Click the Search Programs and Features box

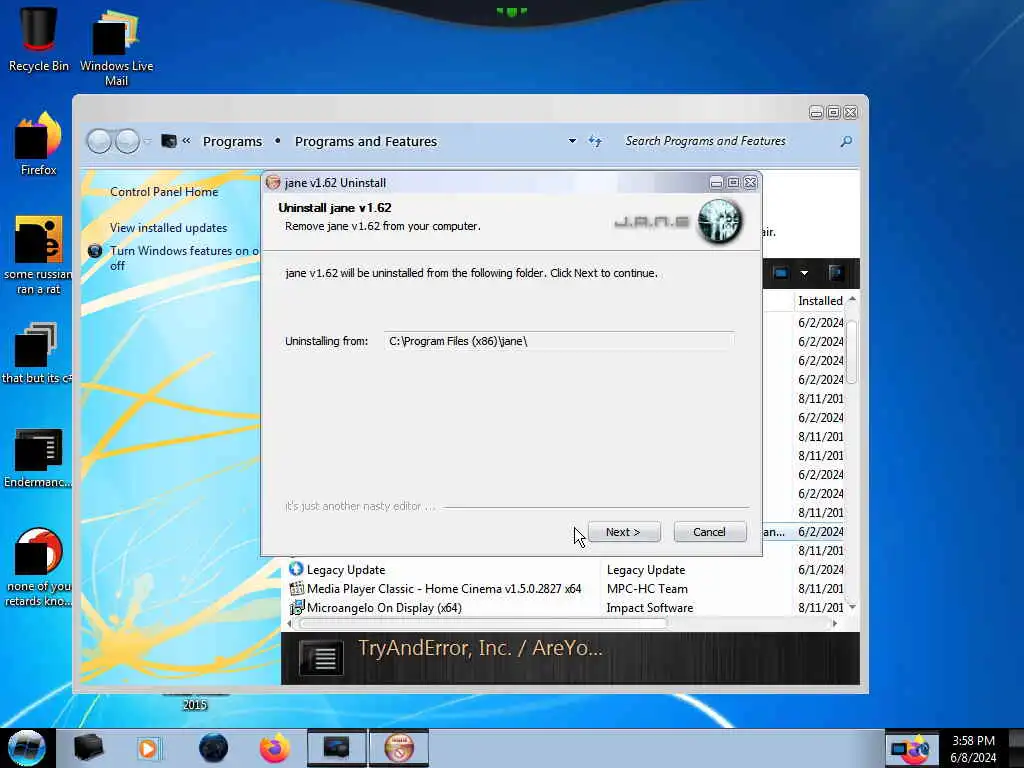[x=730, y=141]
